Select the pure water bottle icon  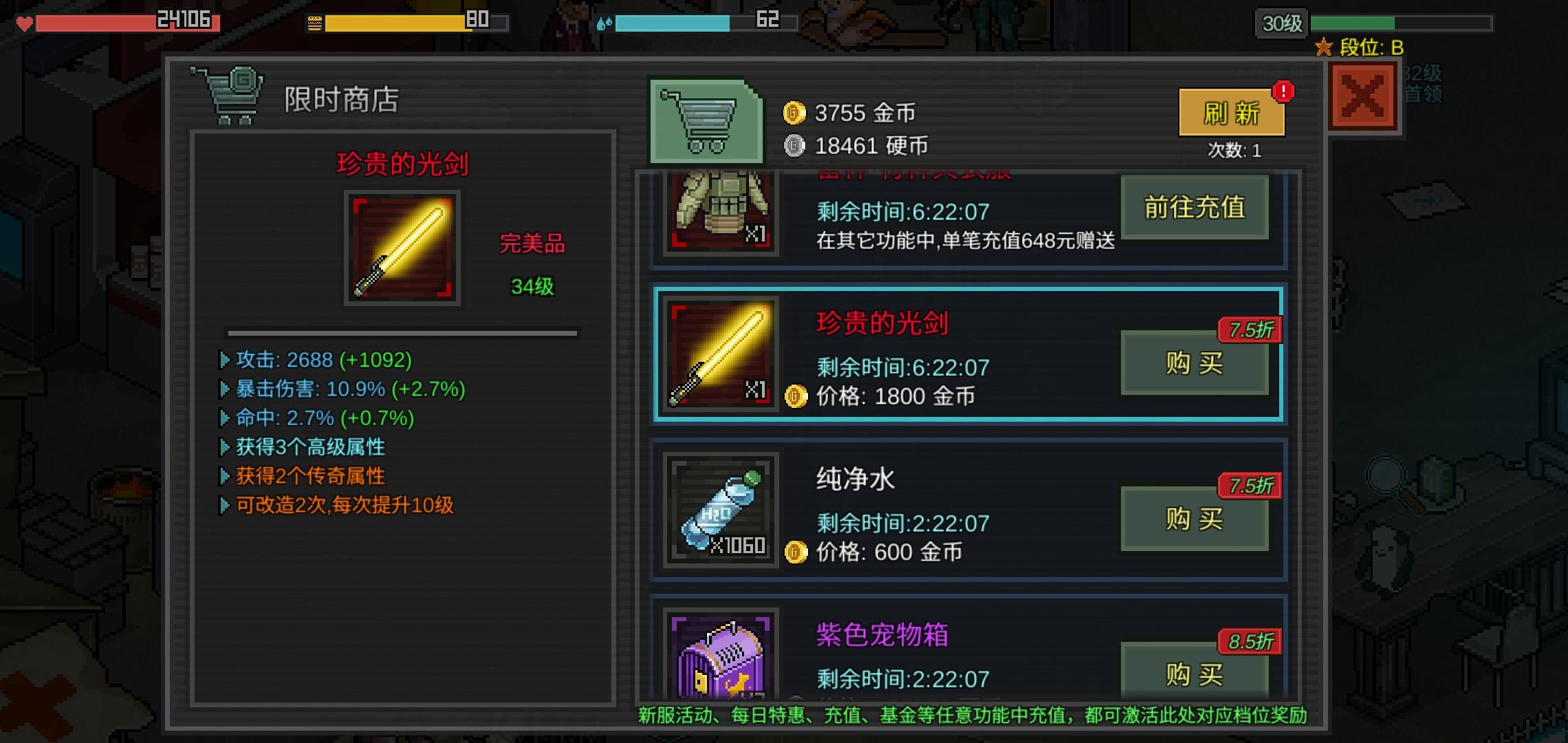click(x=720, y=510)
